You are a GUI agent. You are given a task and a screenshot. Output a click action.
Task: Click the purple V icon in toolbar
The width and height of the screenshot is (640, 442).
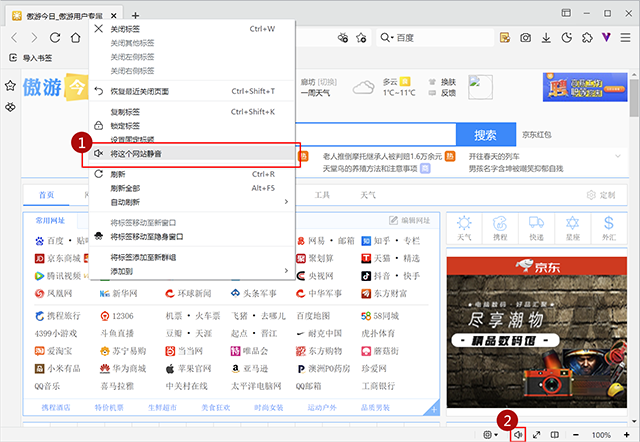click(x=607, y=38)
